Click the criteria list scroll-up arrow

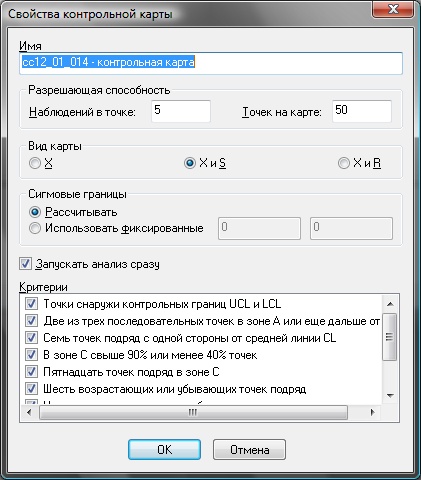pyautogui.click(x=390, y=304)
